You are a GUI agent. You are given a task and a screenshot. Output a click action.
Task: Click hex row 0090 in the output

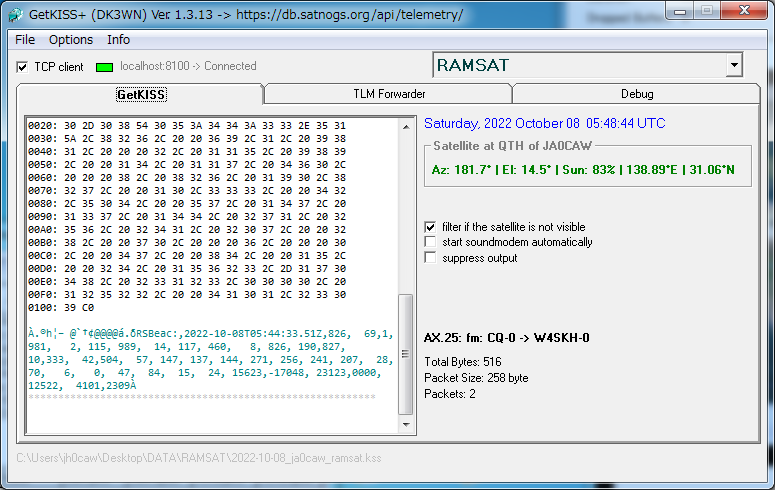[187, 217]
